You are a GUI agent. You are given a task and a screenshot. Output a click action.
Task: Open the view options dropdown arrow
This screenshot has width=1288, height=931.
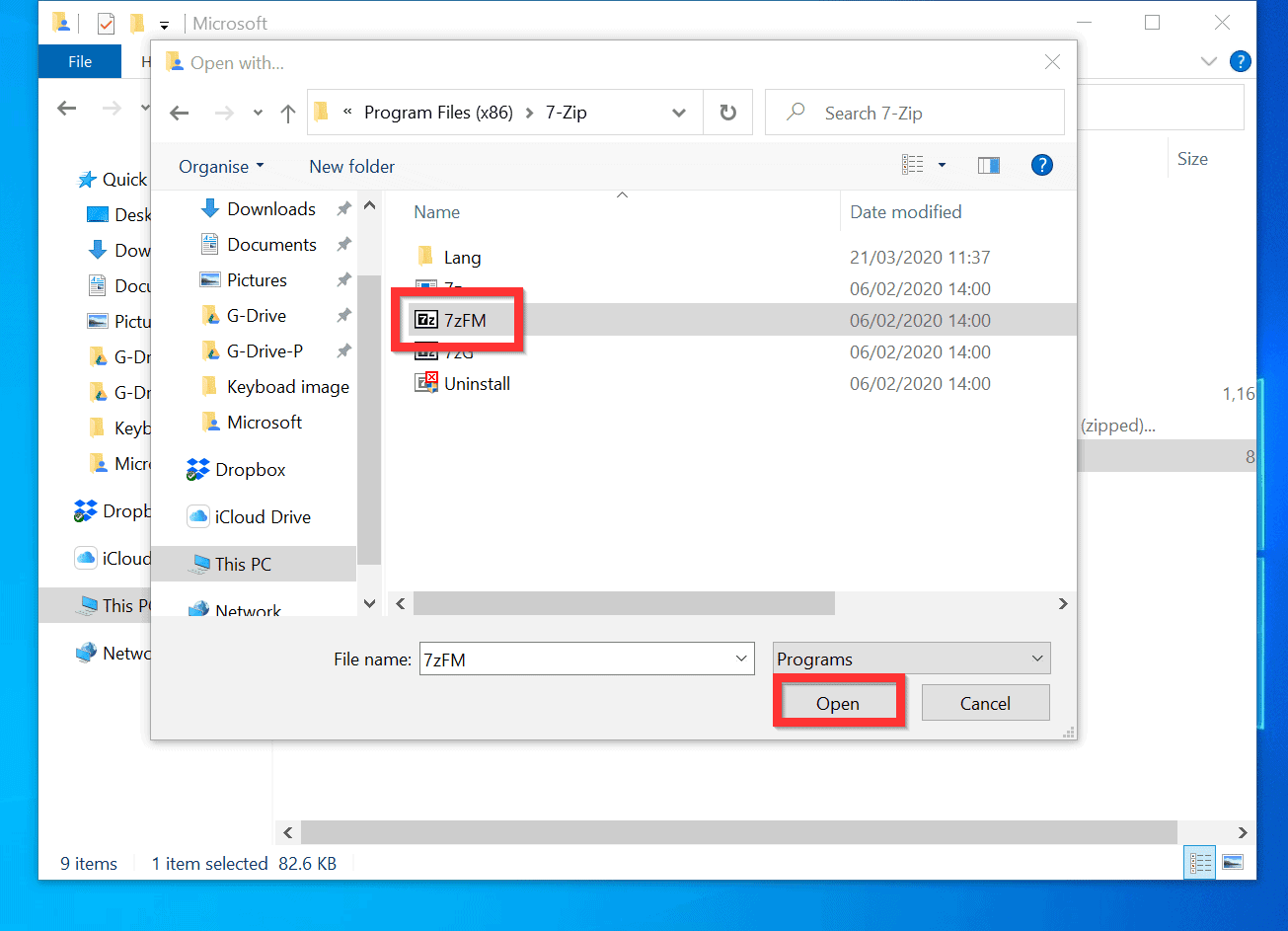click(943, 165)
